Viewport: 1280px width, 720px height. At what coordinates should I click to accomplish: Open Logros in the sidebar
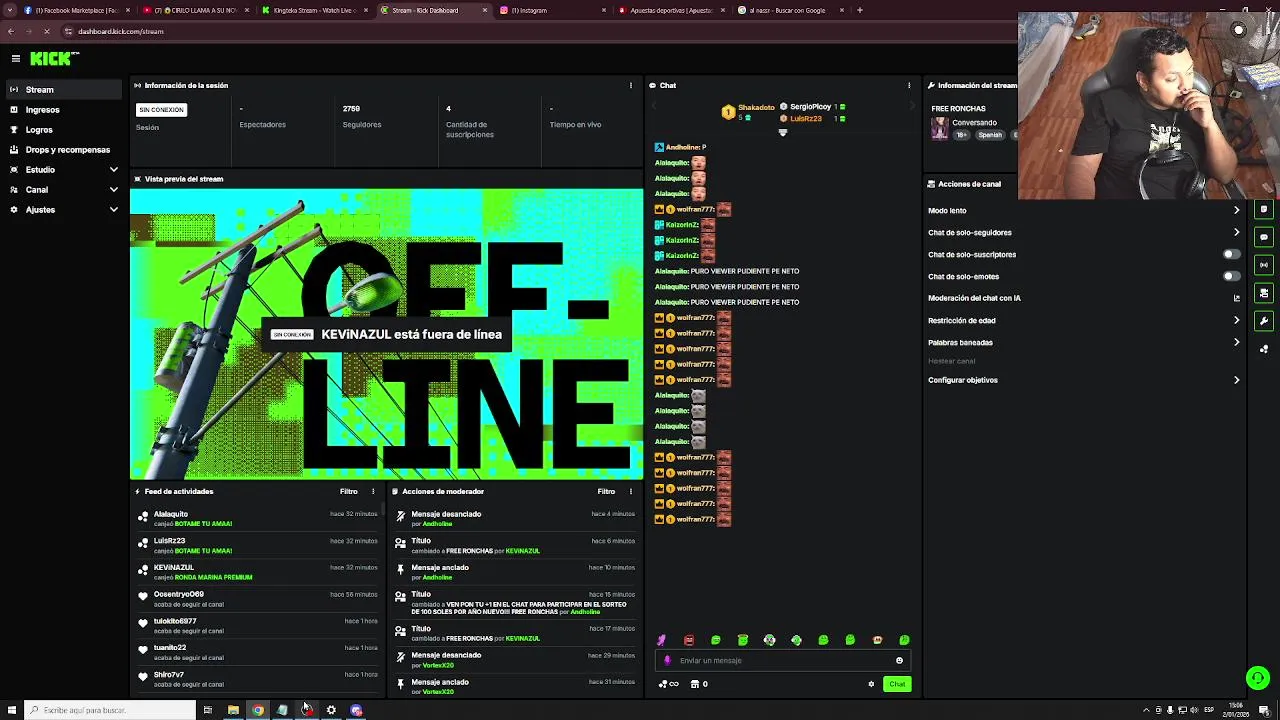tap(62, 130)
